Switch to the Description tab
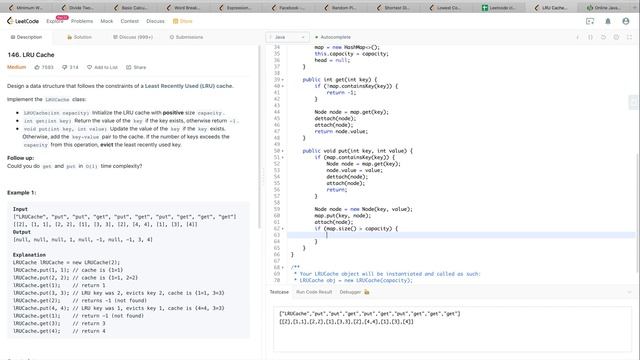640x360 pixels. click(26, 37)
